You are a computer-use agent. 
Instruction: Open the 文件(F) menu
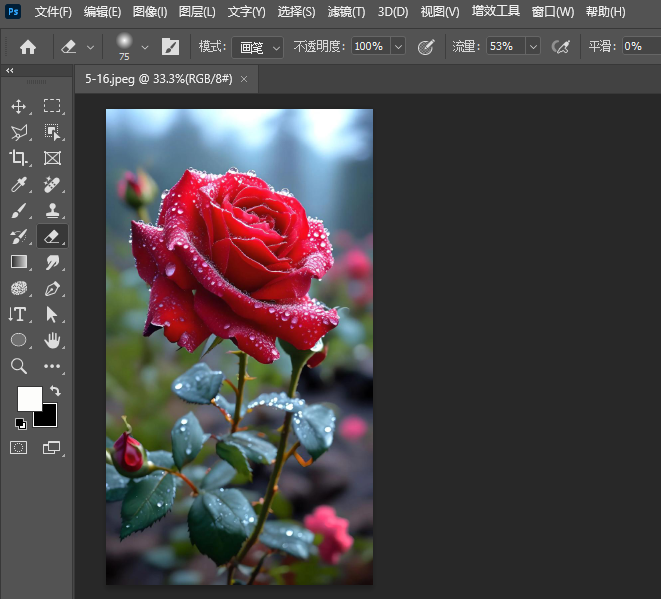[53, 12]
